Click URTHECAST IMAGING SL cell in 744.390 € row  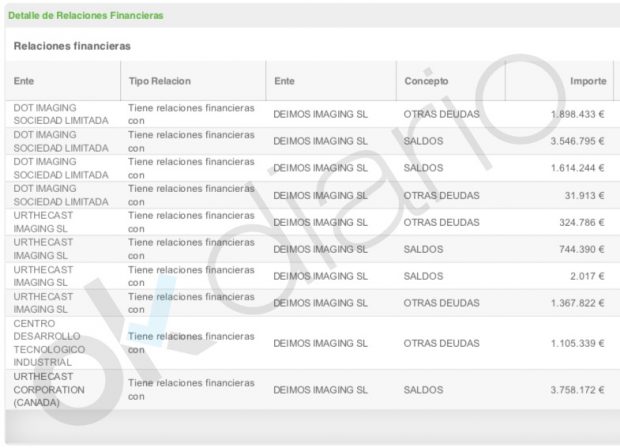pos(43,249)
